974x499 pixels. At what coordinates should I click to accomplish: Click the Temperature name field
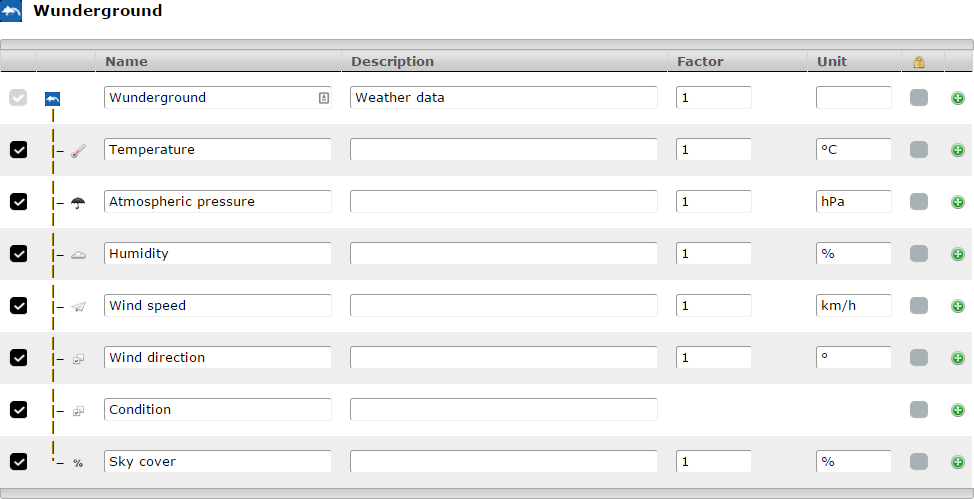217,150
